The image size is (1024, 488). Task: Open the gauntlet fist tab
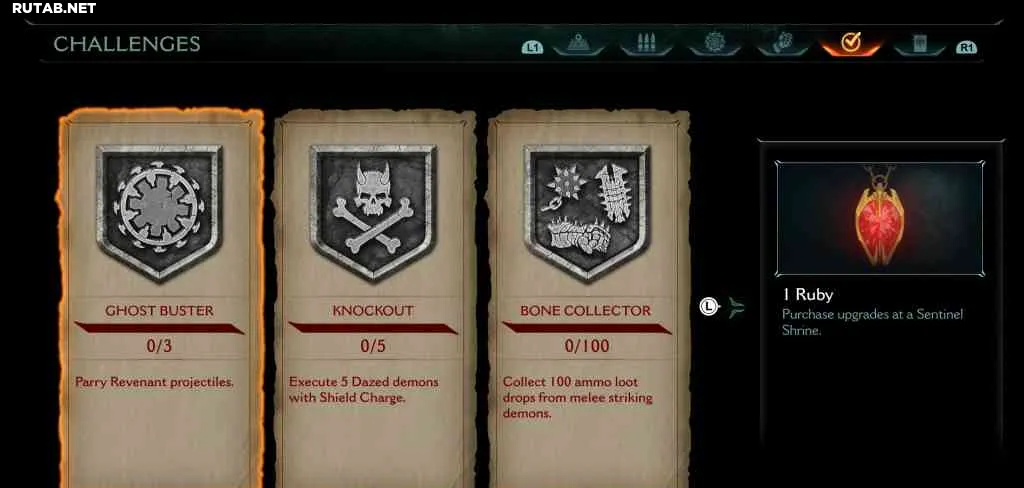[x=782, y=43]
